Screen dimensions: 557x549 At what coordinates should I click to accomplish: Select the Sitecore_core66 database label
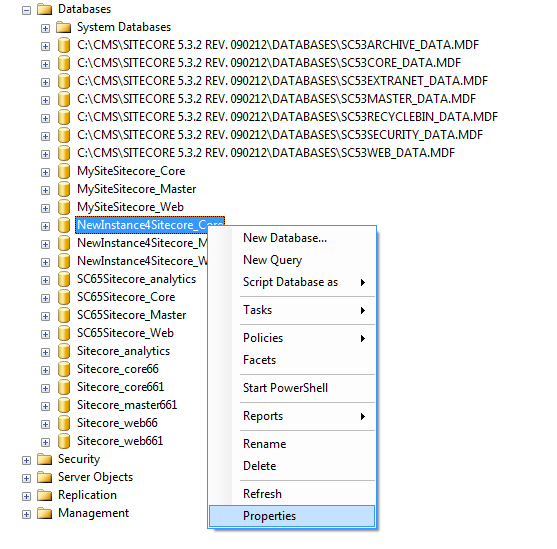118,369
